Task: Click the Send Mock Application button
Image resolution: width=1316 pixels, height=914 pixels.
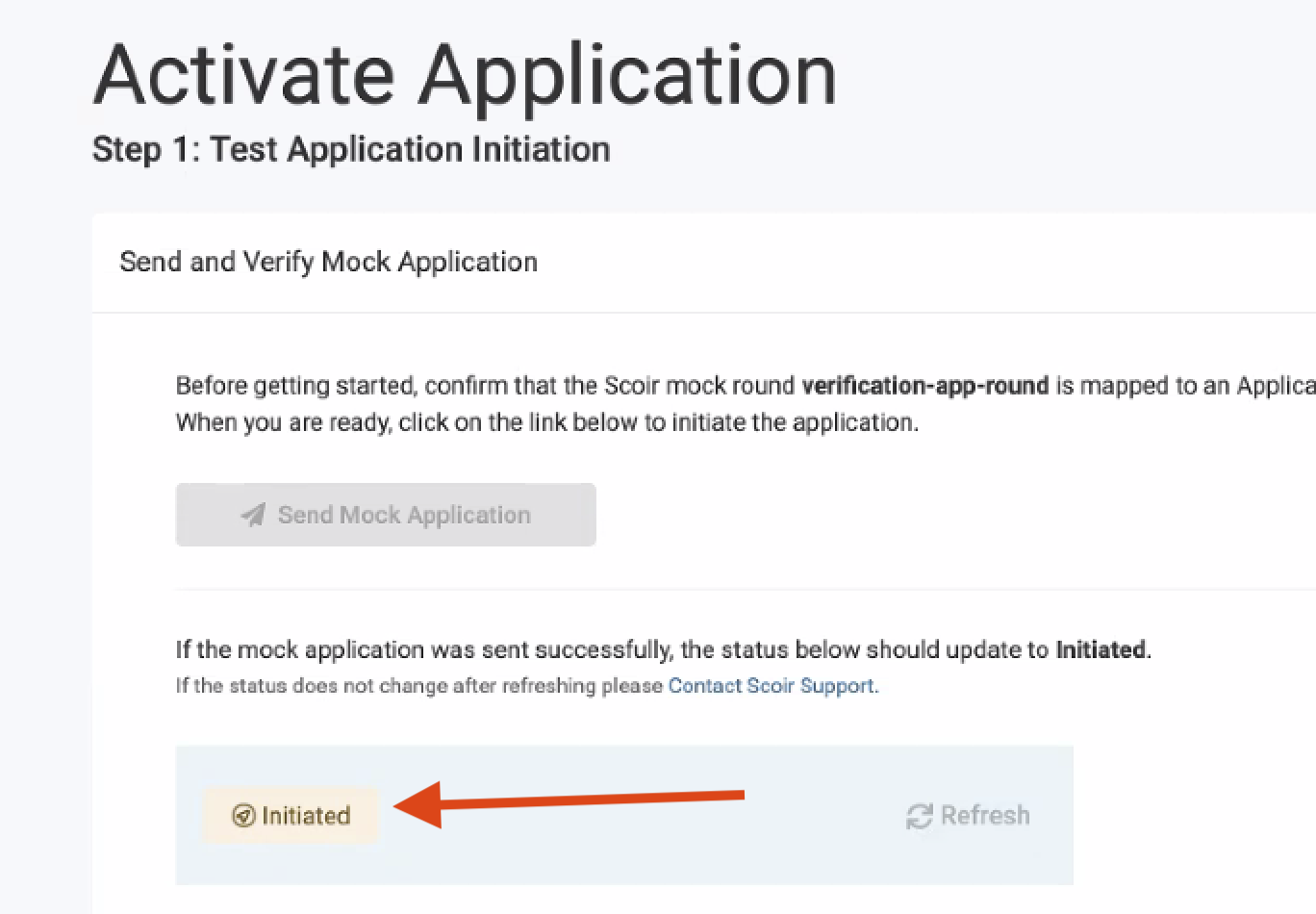Action: click(386, 515)
